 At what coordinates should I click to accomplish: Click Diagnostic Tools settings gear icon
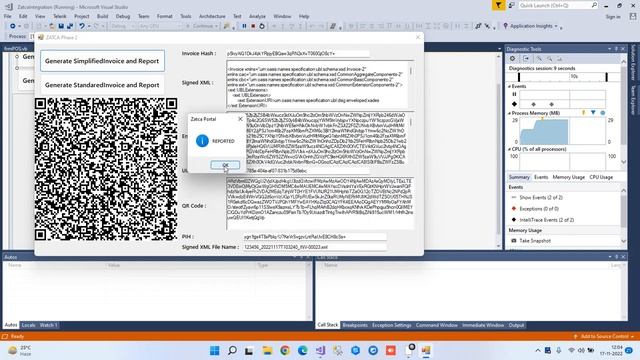coord(512,59)
